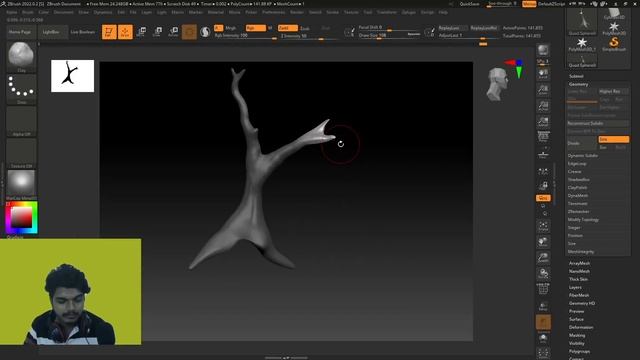Click the Zoom canvas icon

click(543, 90)
